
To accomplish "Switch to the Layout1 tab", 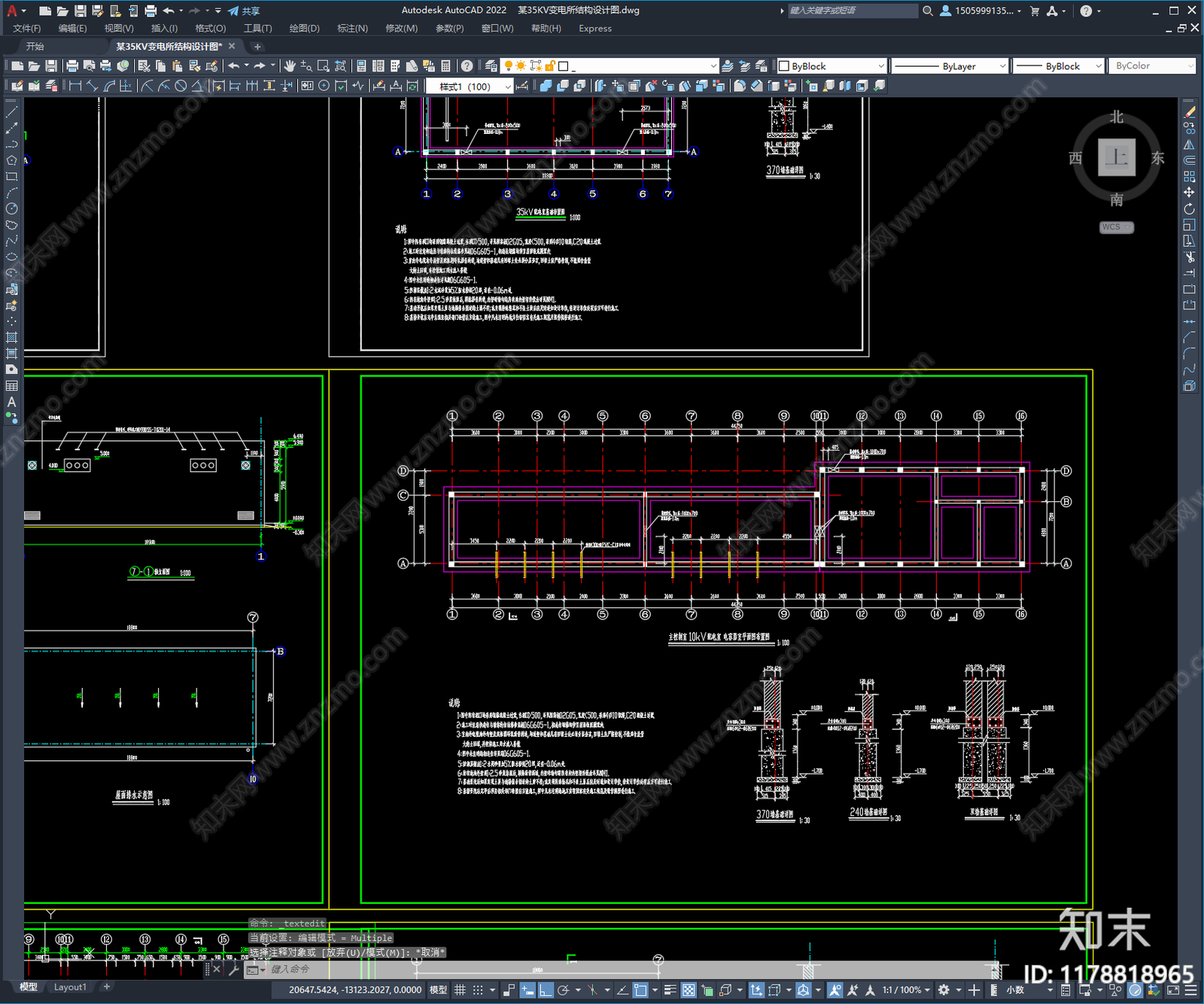I will [x=70, y=987].
